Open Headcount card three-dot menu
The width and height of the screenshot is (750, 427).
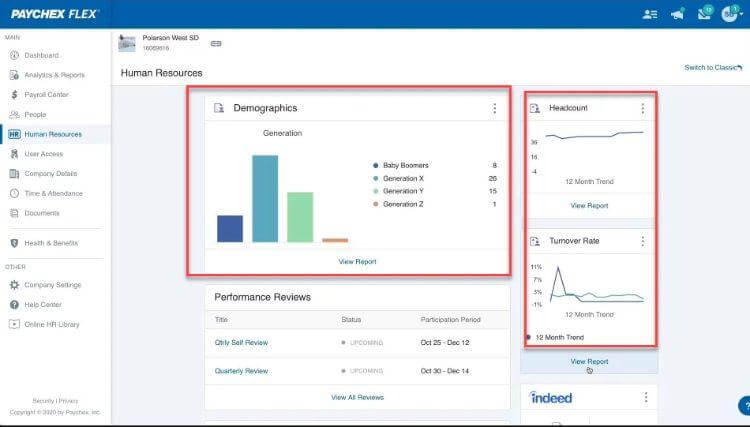[642, 108]
